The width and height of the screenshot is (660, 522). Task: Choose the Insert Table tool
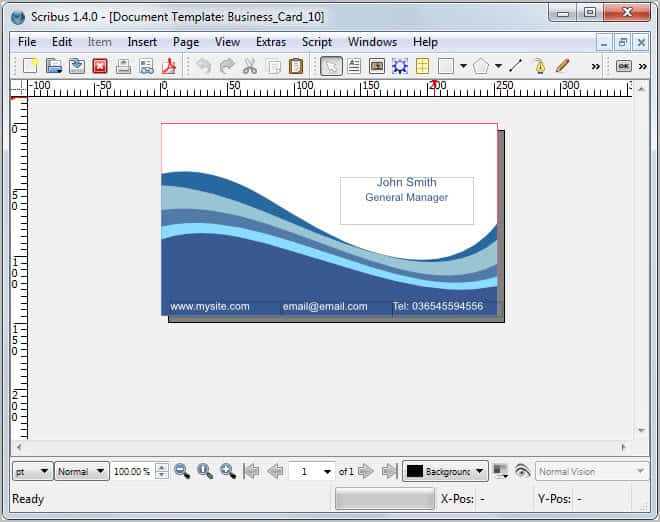coord(422,66)
